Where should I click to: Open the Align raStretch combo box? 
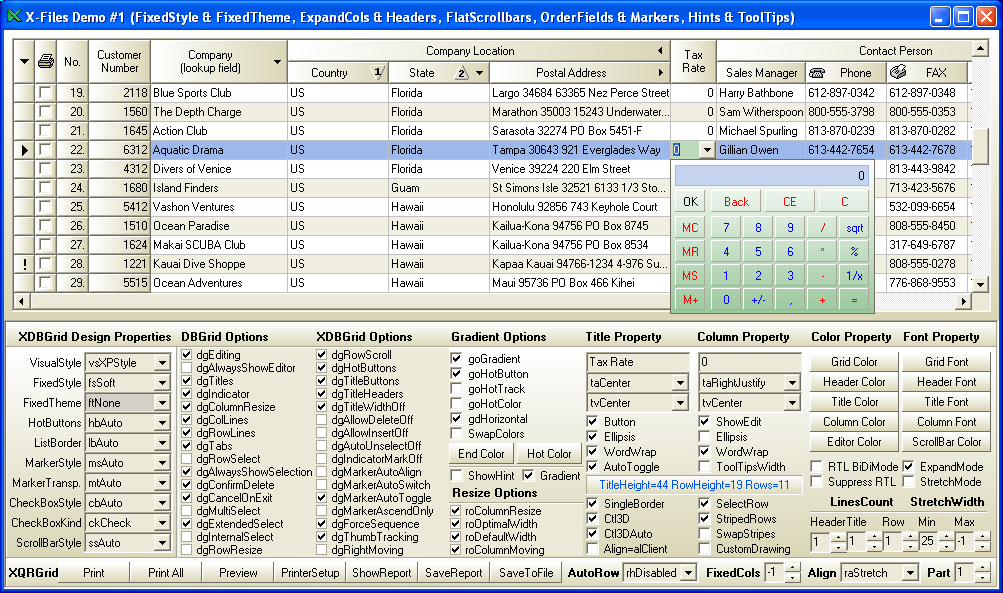coord(908,573)
